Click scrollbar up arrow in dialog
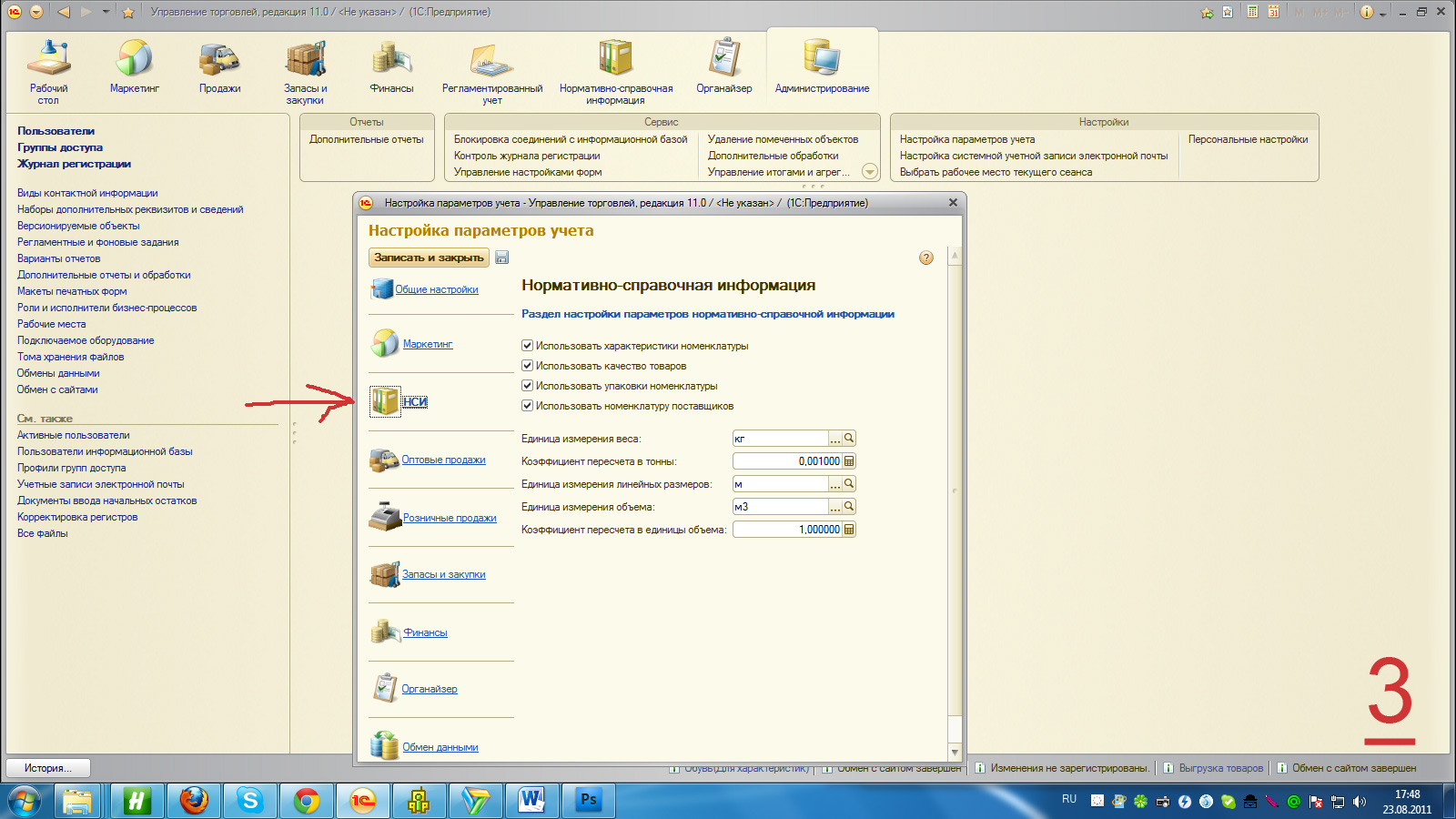The width and height of the screenshot is (1456, 819). 955,256
